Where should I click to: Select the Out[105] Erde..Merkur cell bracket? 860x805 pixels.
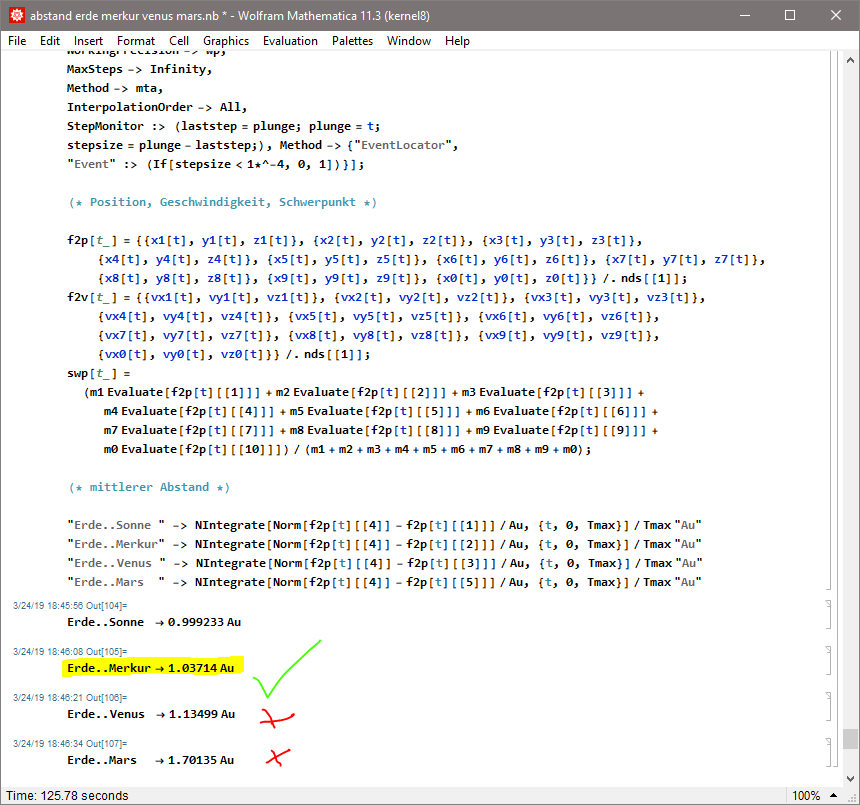click(x=829, y=660)
